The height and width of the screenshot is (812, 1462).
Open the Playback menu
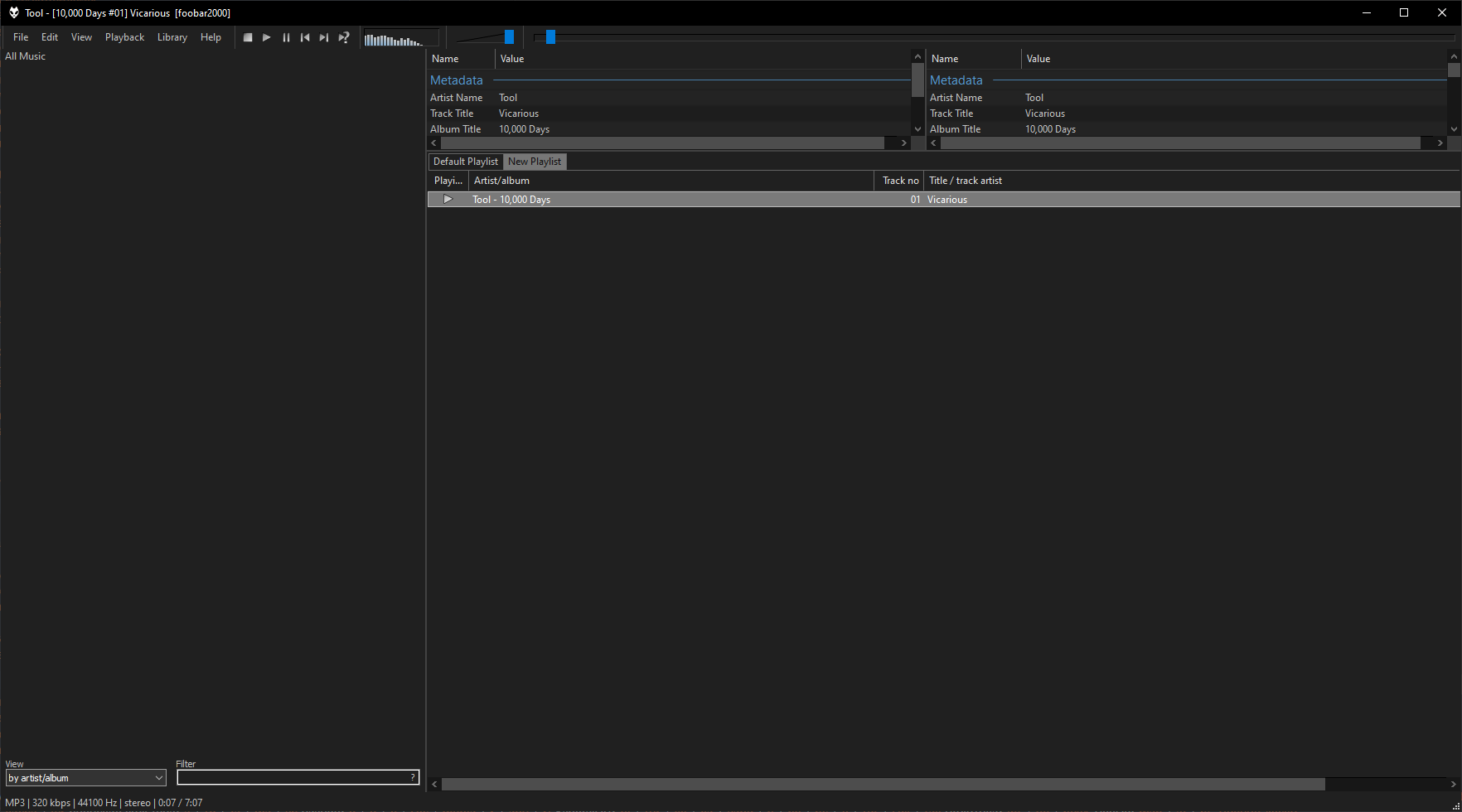click(124, 37)
